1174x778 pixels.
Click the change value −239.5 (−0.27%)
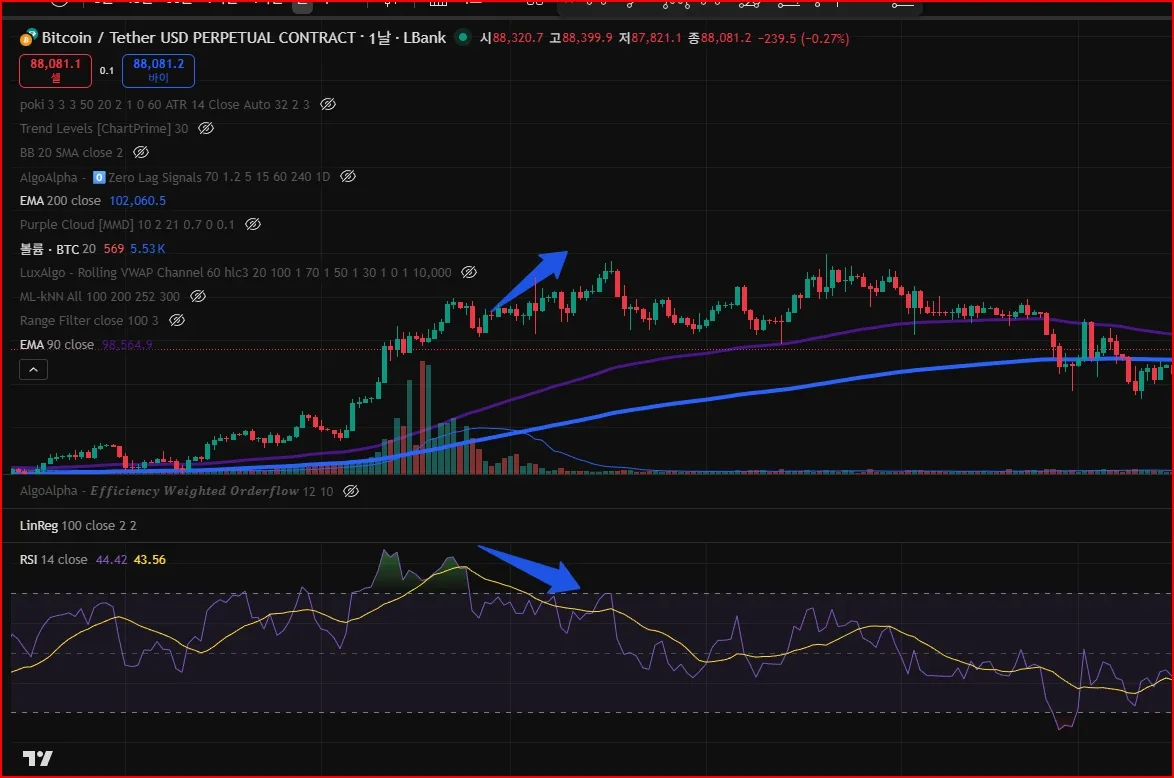[x=803, y=38]
